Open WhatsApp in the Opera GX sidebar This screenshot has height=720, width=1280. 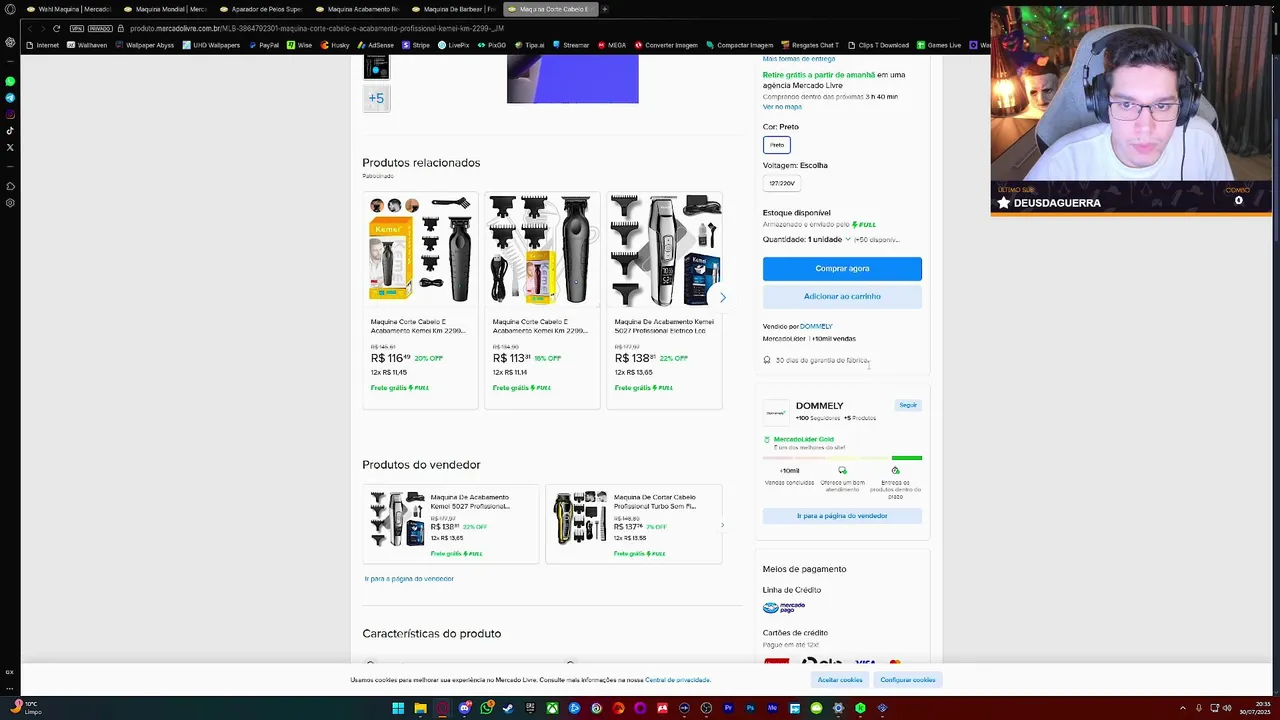tap(10, 81)
